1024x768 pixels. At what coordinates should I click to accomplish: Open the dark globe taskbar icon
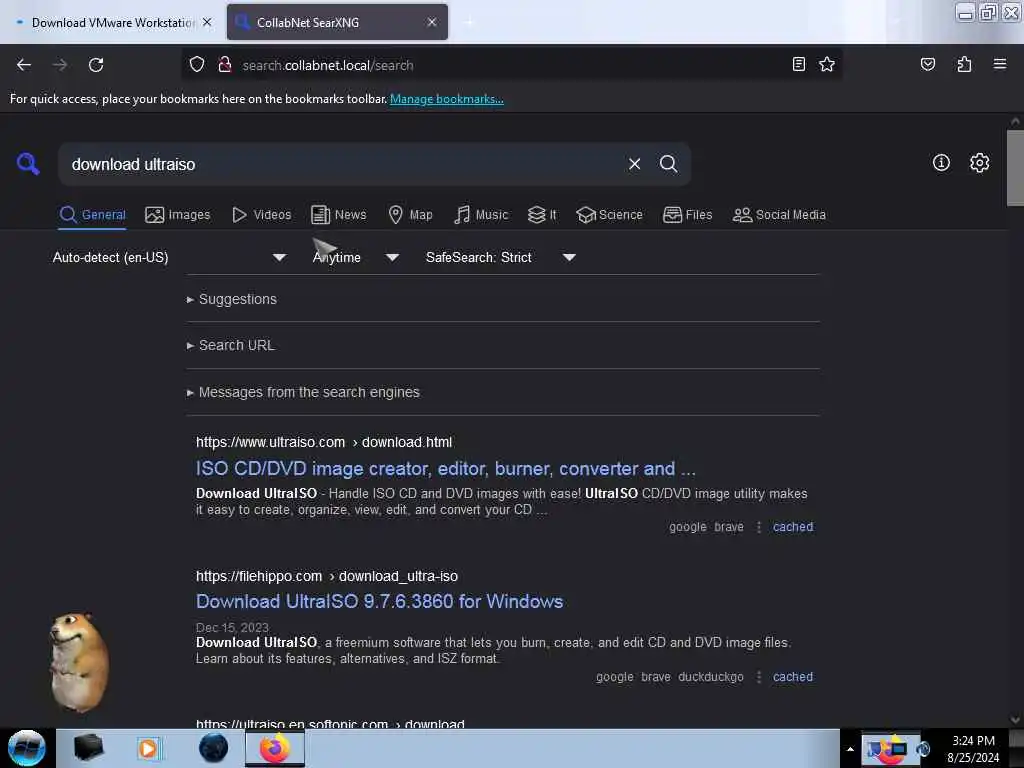[214, 748]
